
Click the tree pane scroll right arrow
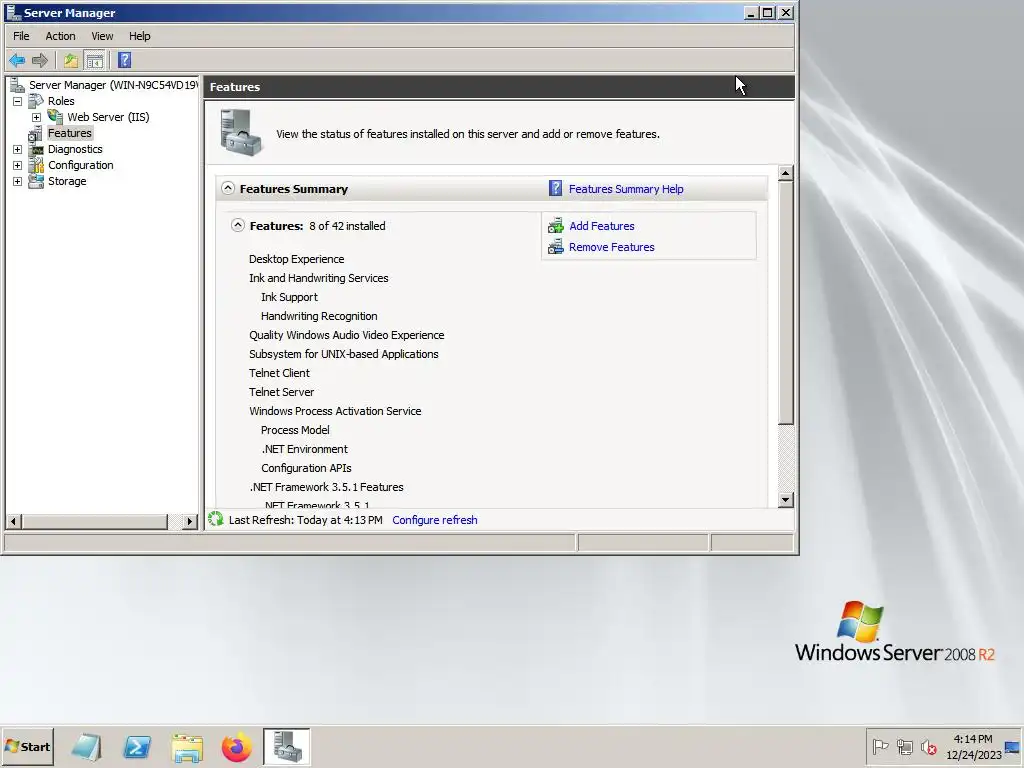pos(189,521)
